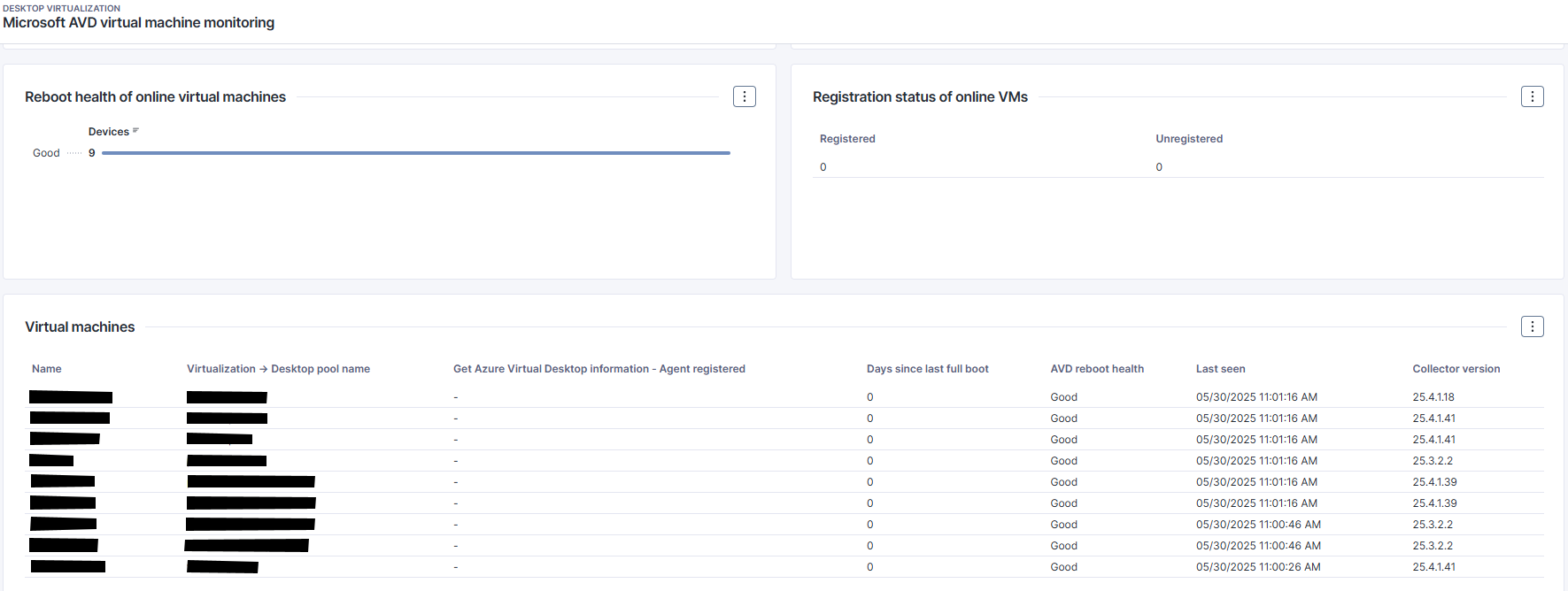This screenshot has width=1568, height=591.
Task: Click the Good label in reboot chart
Action: point(46,153)
